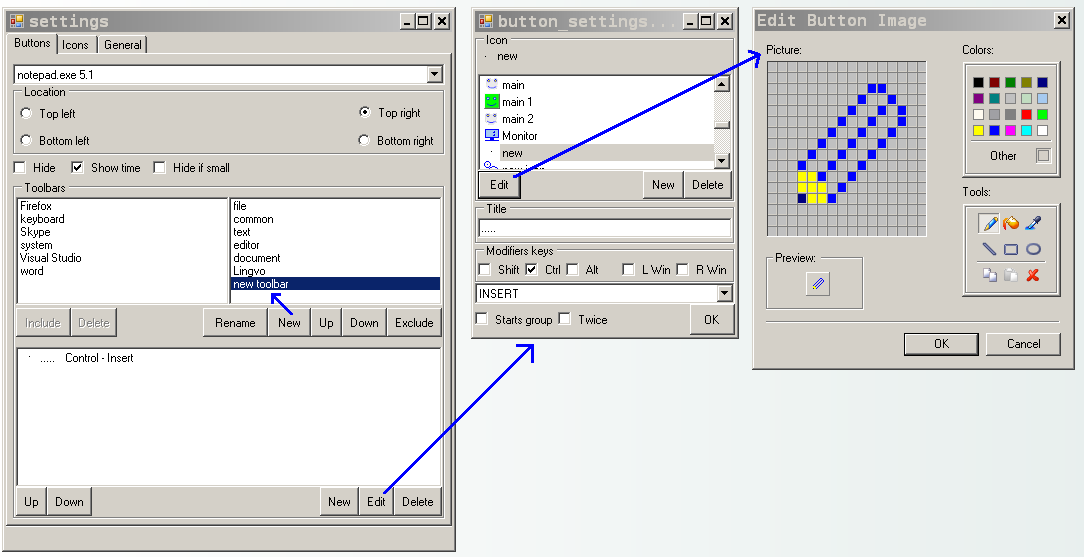Click the Copy image icon in Tools
1084x557 pixels.
pos(989,275)
